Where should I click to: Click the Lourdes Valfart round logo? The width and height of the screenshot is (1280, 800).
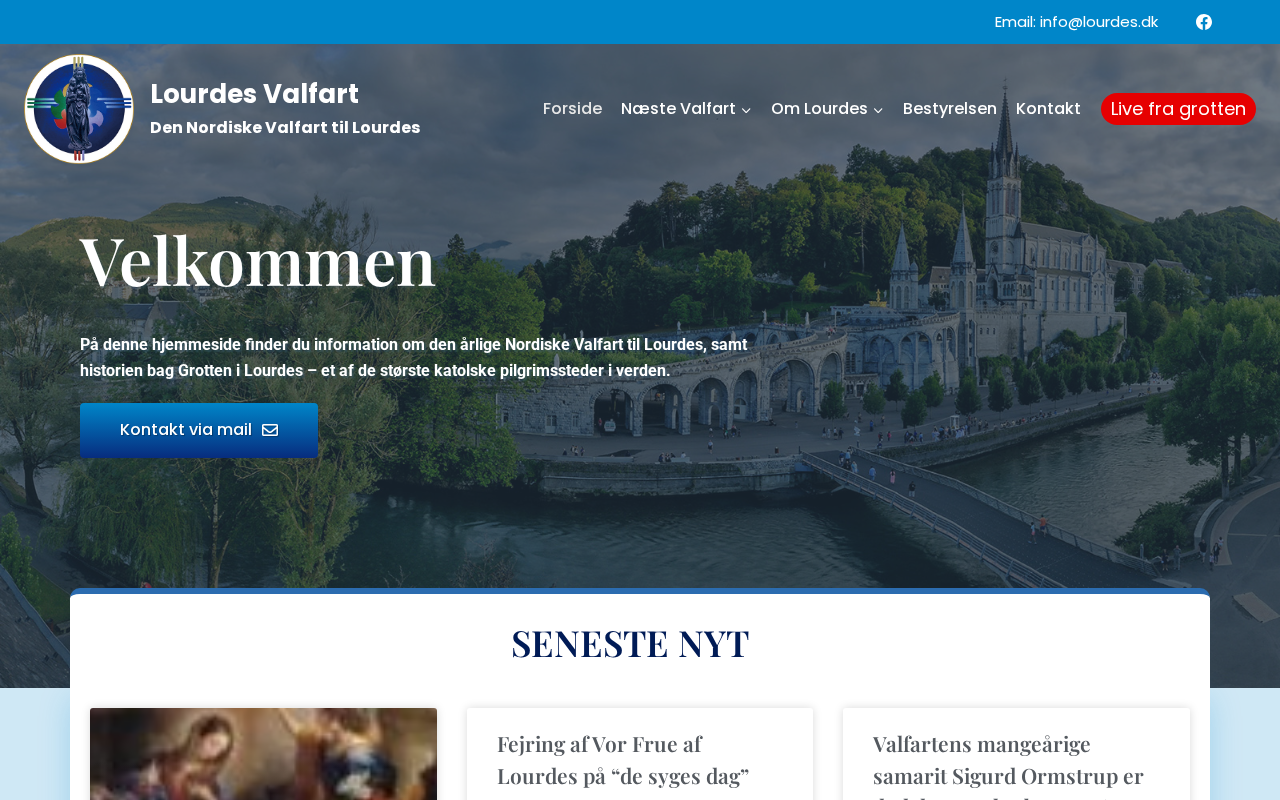click(x=79, y=109)
